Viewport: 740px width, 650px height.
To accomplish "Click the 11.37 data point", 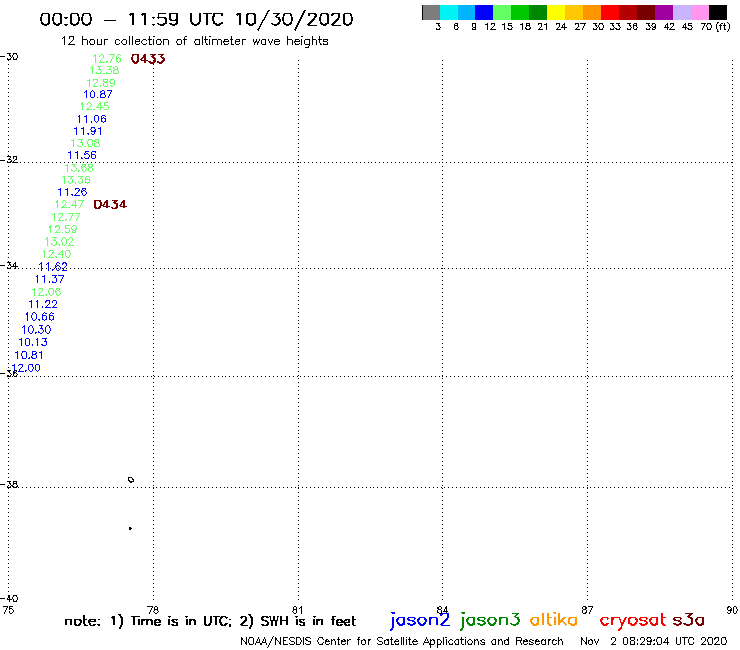I will (x=50, y=279).
